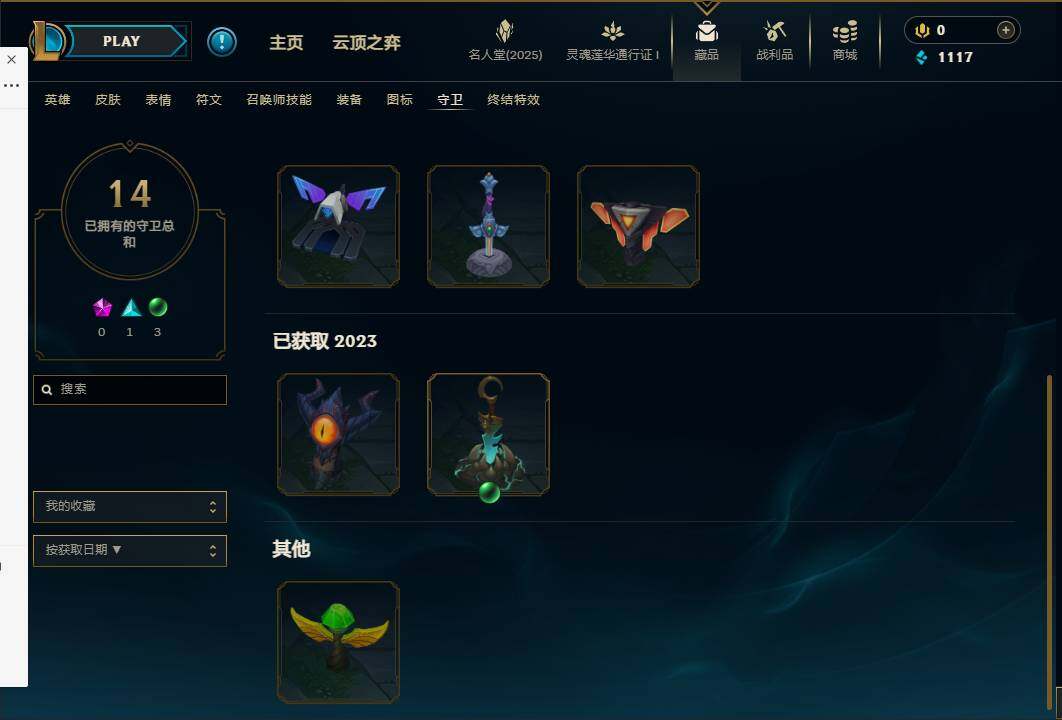Switch to the 皮肤 tab
The height and width of the screenshot is (720, 1062).
click(x=108, y=100)
